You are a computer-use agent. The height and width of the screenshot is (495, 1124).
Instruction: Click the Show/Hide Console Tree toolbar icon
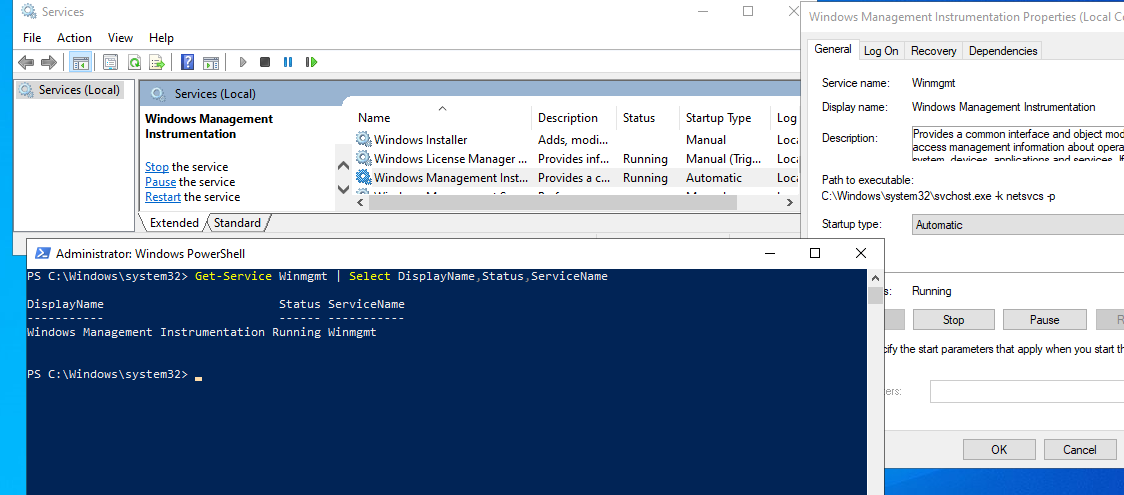coord(80,62)
